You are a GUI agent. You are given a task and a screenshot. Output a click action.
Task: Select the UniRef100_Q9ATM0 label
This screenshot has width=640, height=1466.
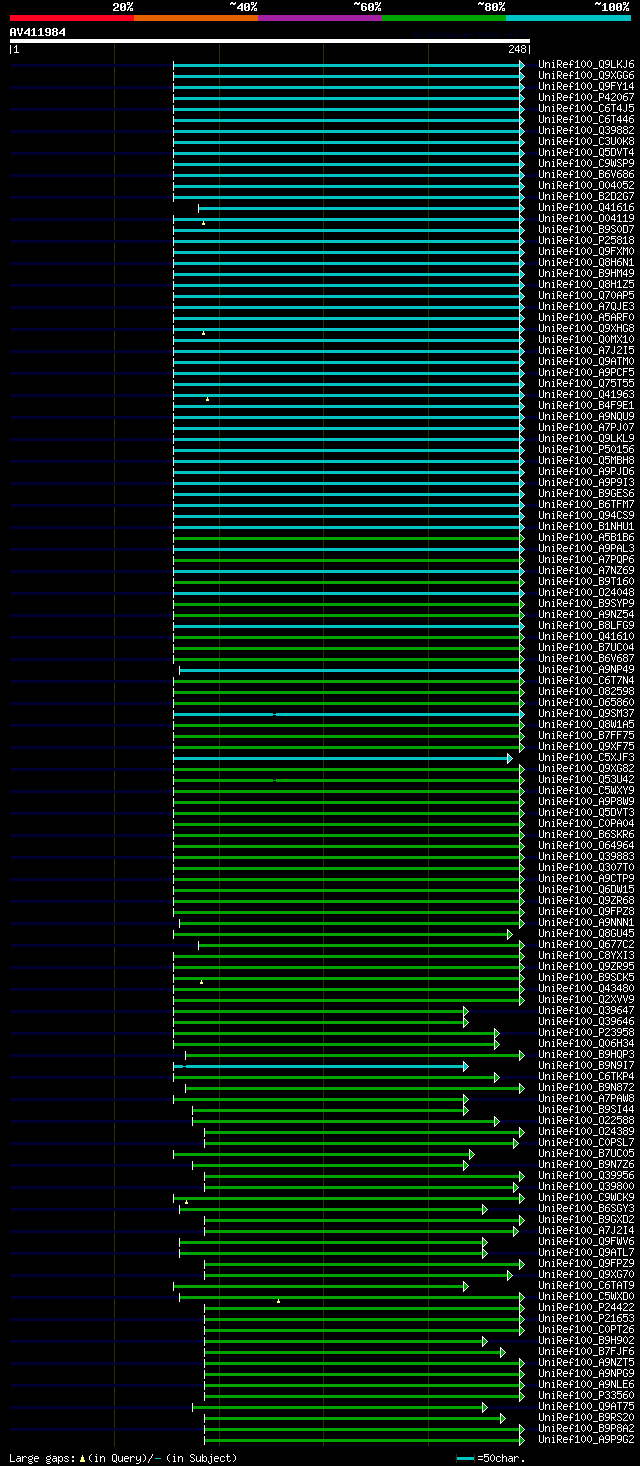pyautogui.click(x=586, y=361)
